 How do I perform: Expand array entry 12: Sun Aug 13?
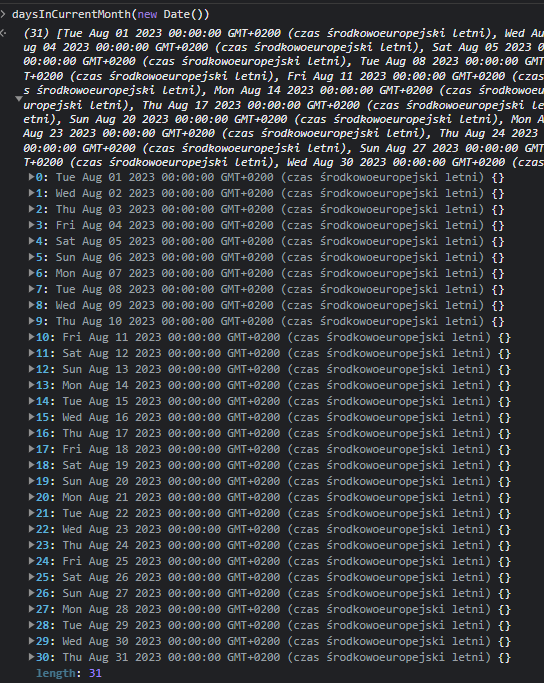pos(31,369)
